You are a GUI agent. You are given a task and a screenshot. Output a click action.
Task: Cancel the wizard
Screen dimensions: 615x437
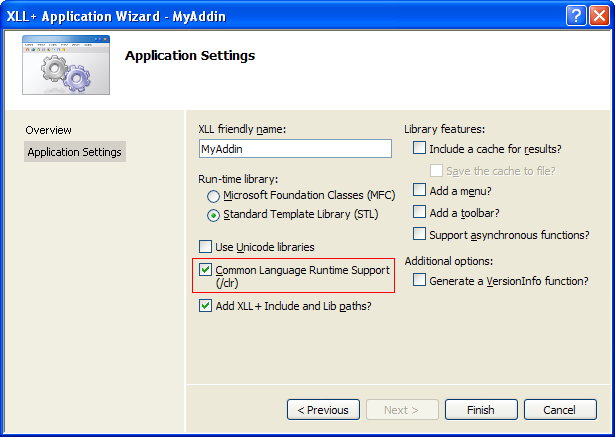[x=560, y=410]
